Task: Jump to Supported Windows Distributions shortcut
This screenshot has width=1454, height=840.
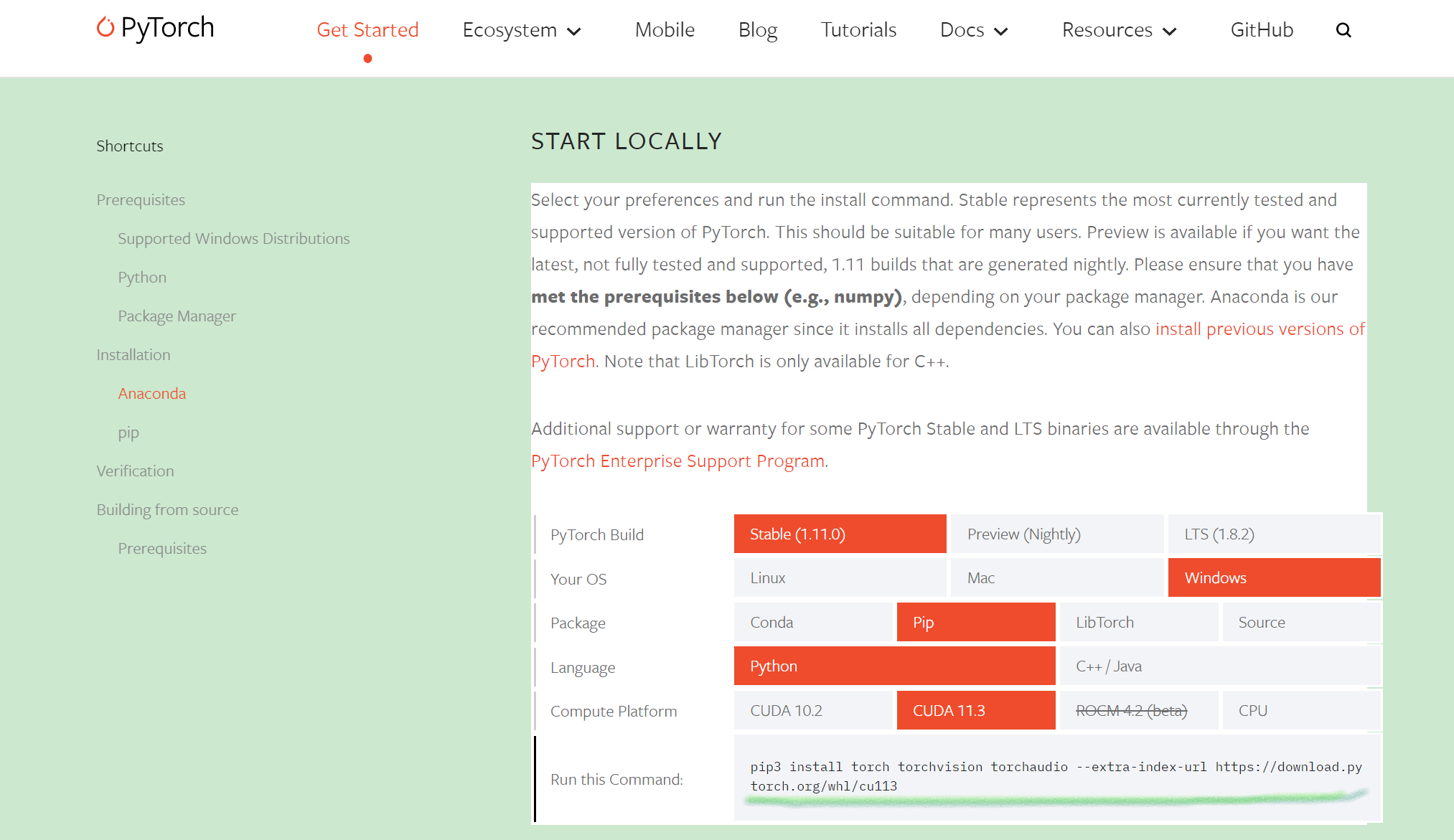Action: pyautogui.click(x=234, y=239)
